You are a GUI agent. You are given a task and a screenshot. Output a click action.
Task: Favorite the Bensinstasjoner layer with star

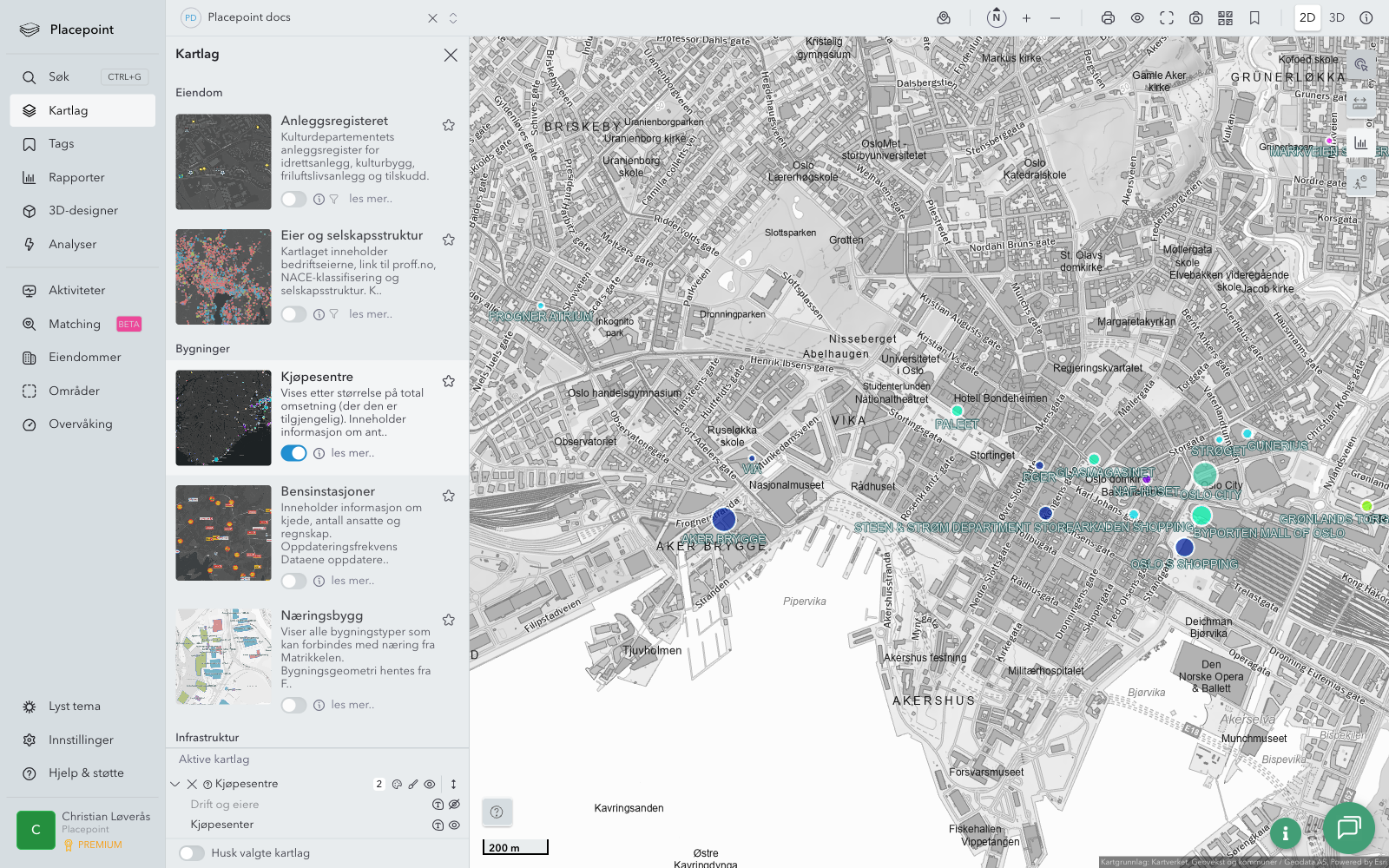click(449, 496)
